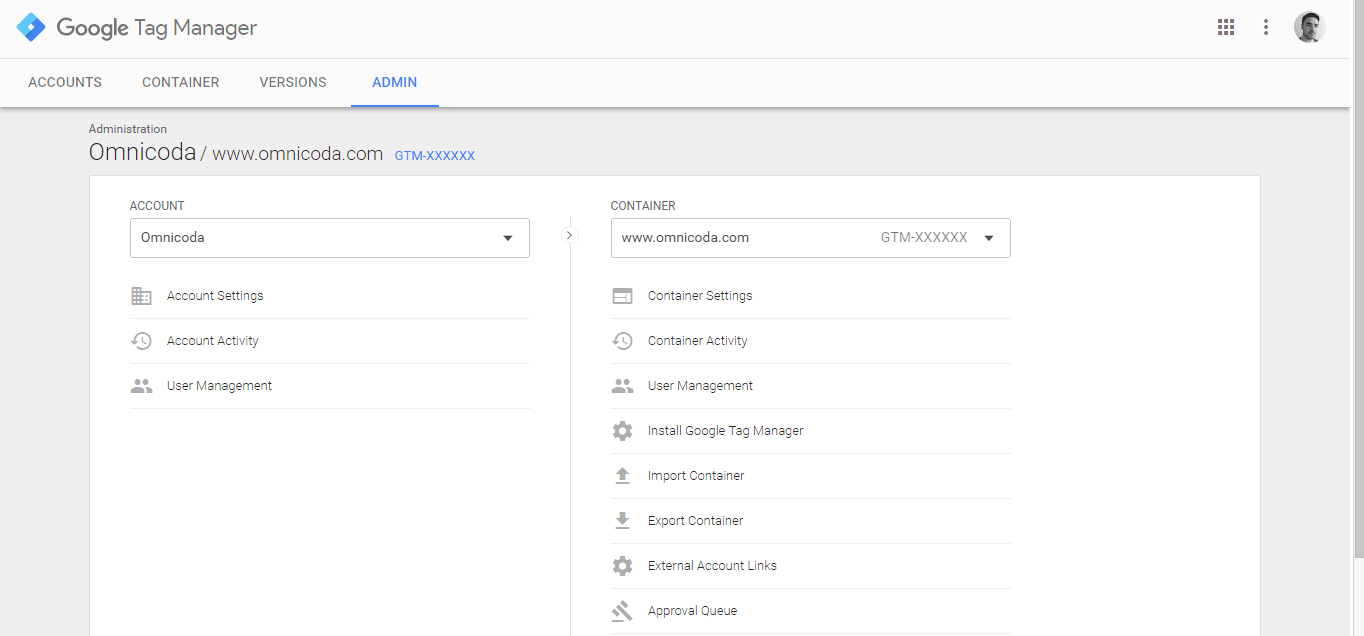1364x636 pixels.
Task: Click the ACCOUNT column heading
Action: (x=157, y=206)
